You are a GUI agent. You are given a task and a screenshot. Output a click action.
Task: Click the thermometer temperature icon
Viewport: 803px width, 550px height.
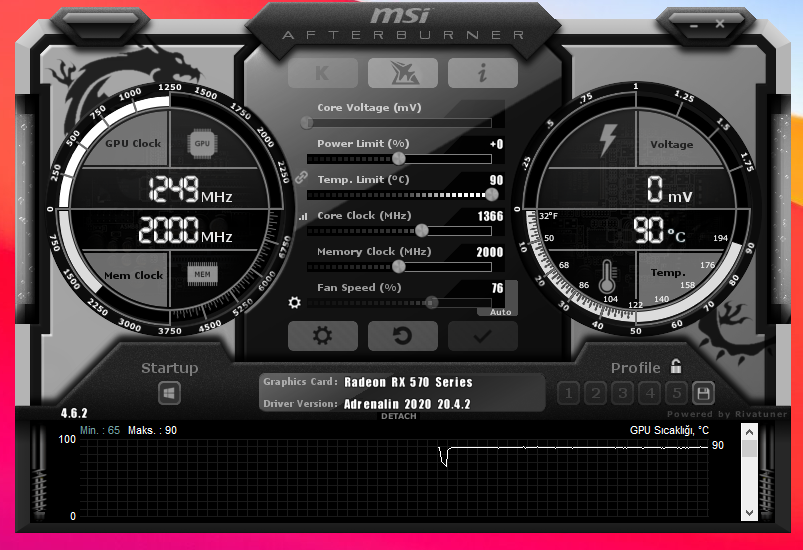[607, 277]
